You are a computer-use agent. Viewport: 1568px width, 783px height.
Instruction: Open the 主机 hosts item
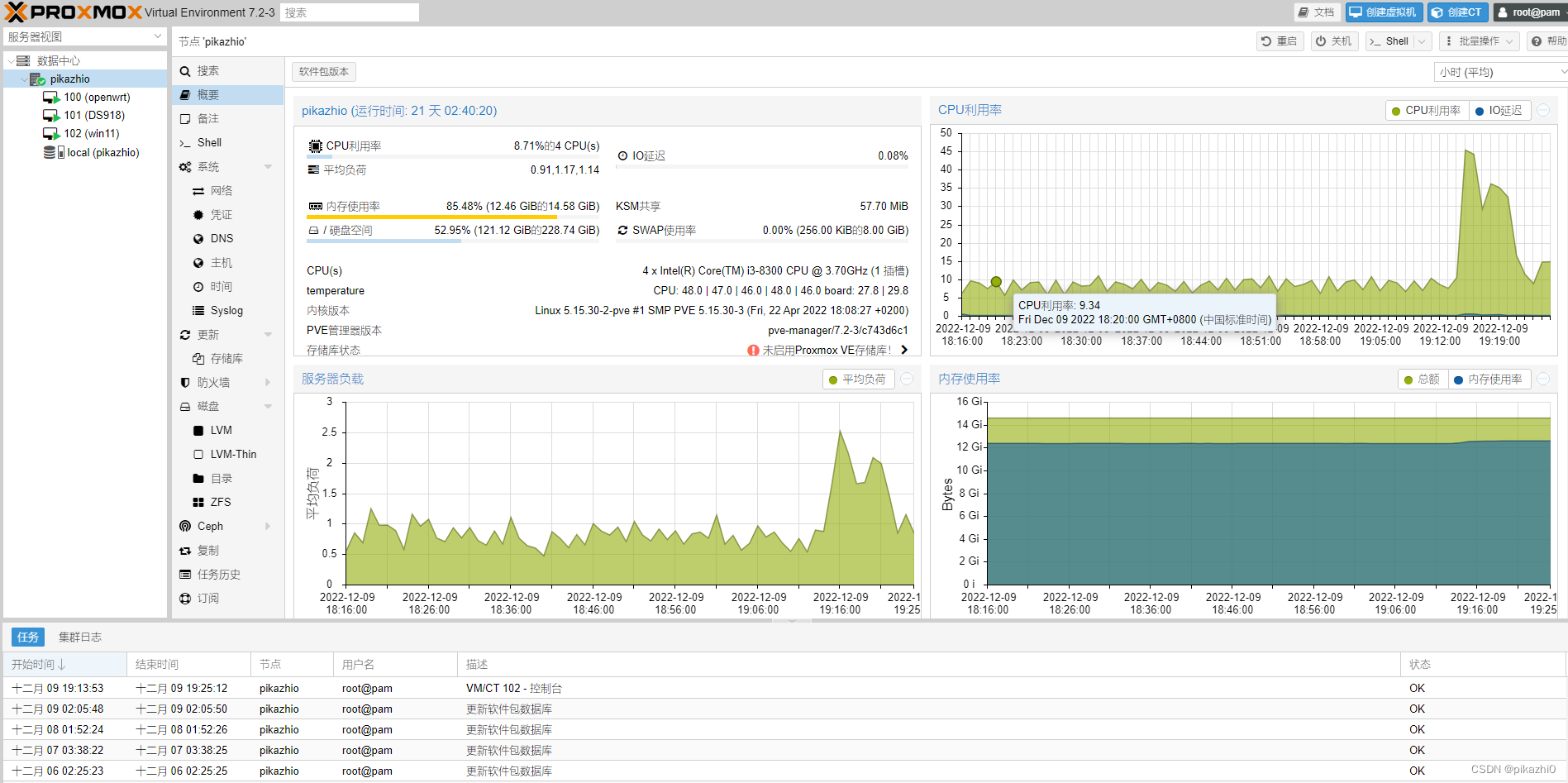(x=227, y=263)
